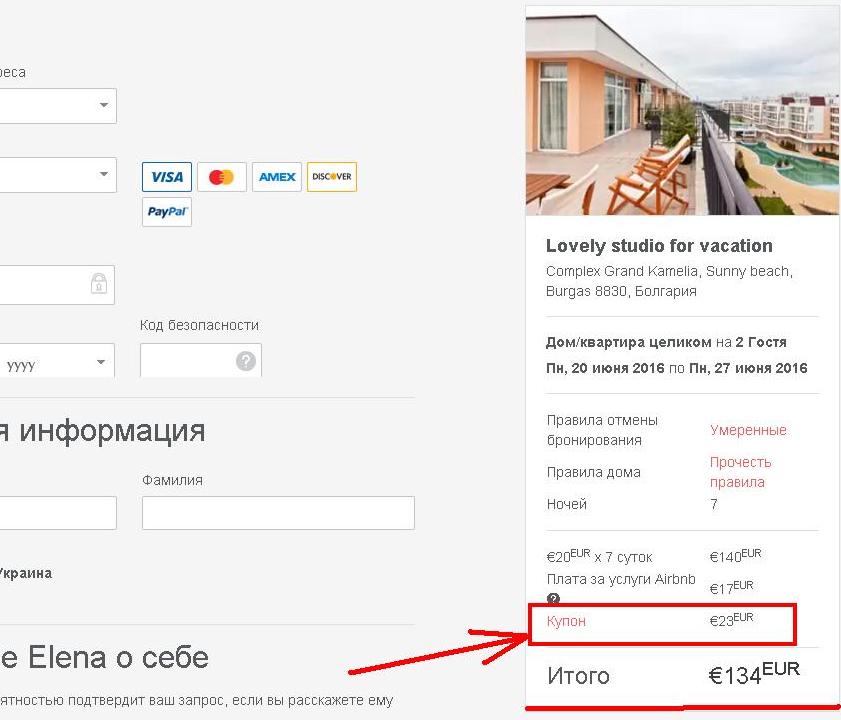Image resolution: width=841 pixels, height=720 pixels.
Task: Click the VISA card icon
Action: click(167, 177)
